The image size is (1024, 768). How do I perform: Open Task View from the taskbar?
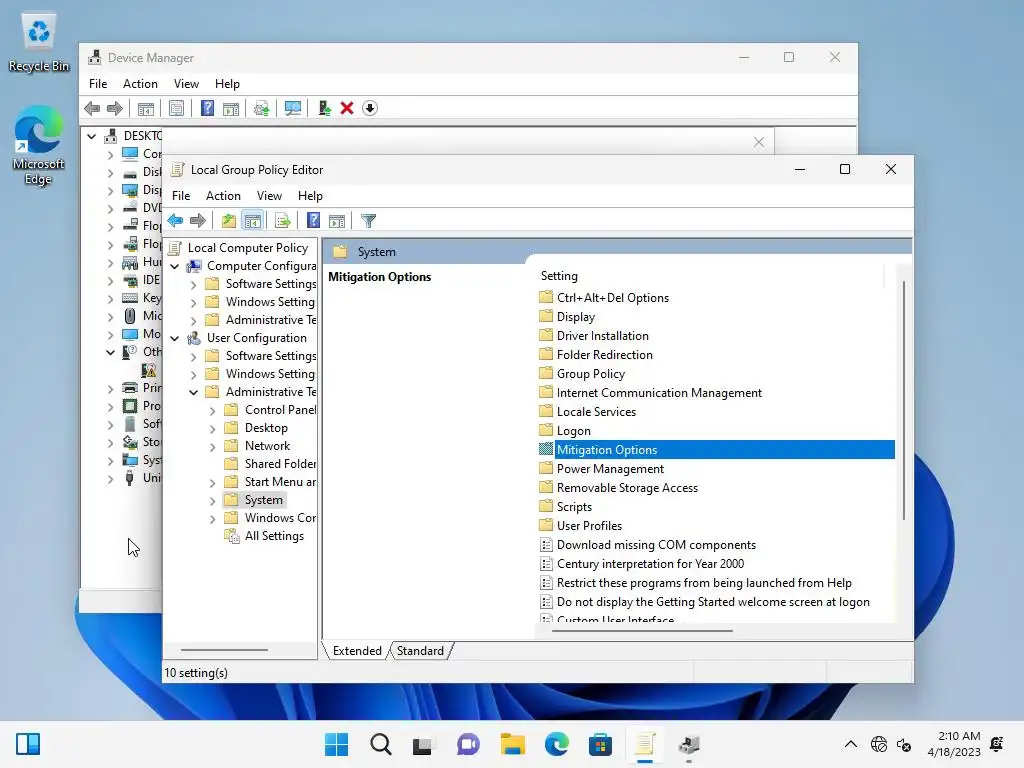422,744
